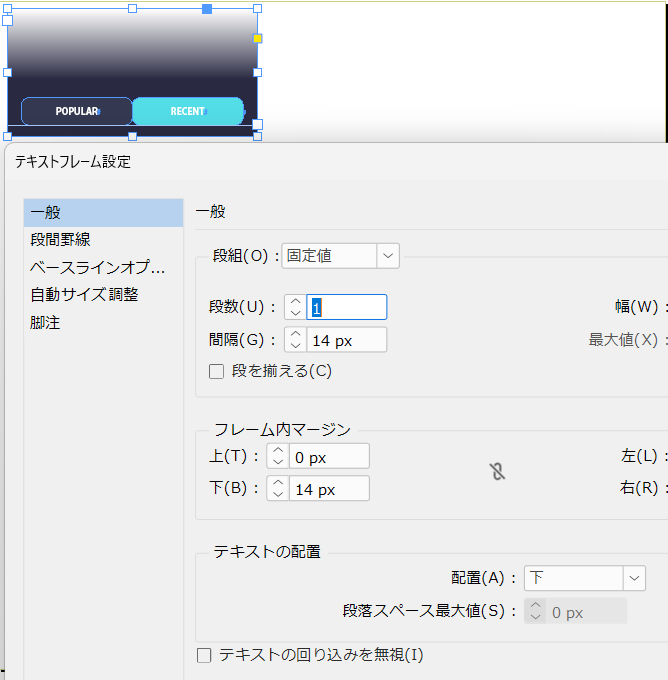Click the unlinked chain icon for margins
Screen dimensions: 668x680
[x=497, y=471]
